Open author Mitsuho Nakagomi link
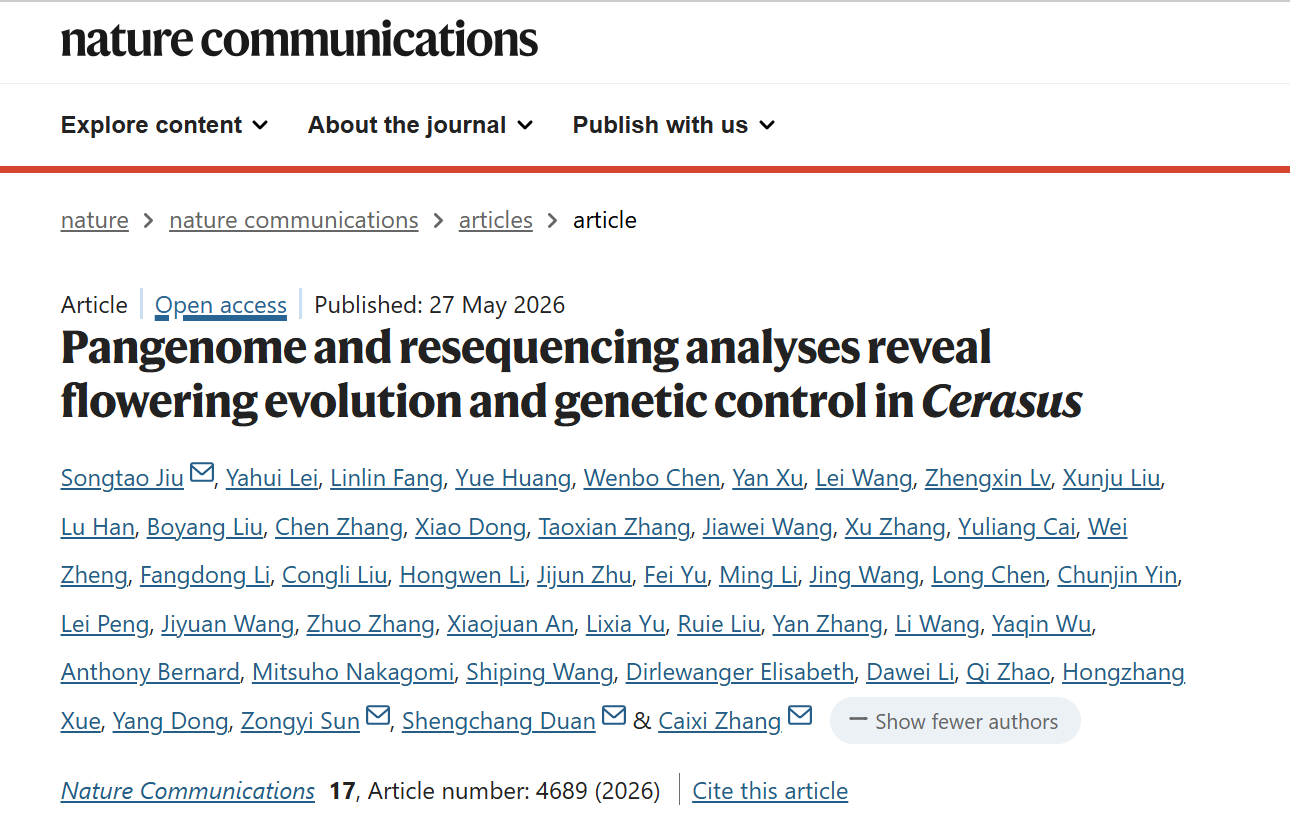Screen dimensions: 1290x825 [x=353, y=672]
